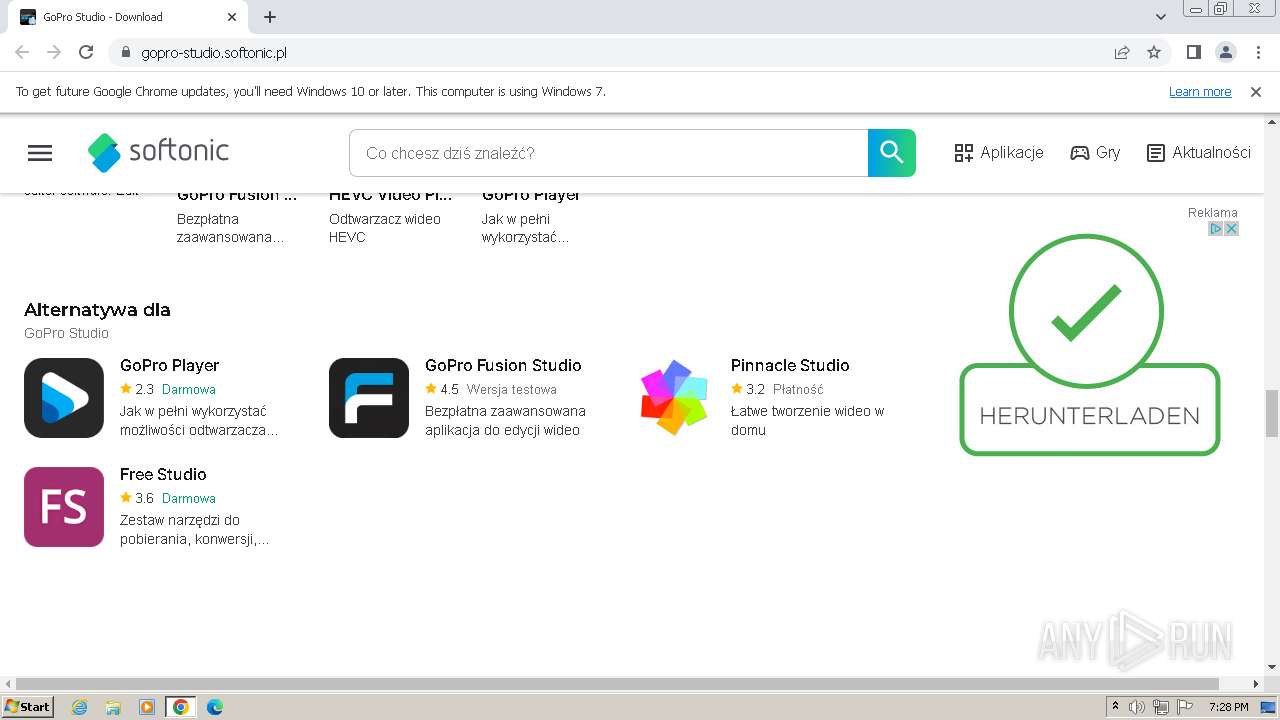Open the tab search dropdown arrow
This screenshot has height=720, width=1280.
[1161, 17]
